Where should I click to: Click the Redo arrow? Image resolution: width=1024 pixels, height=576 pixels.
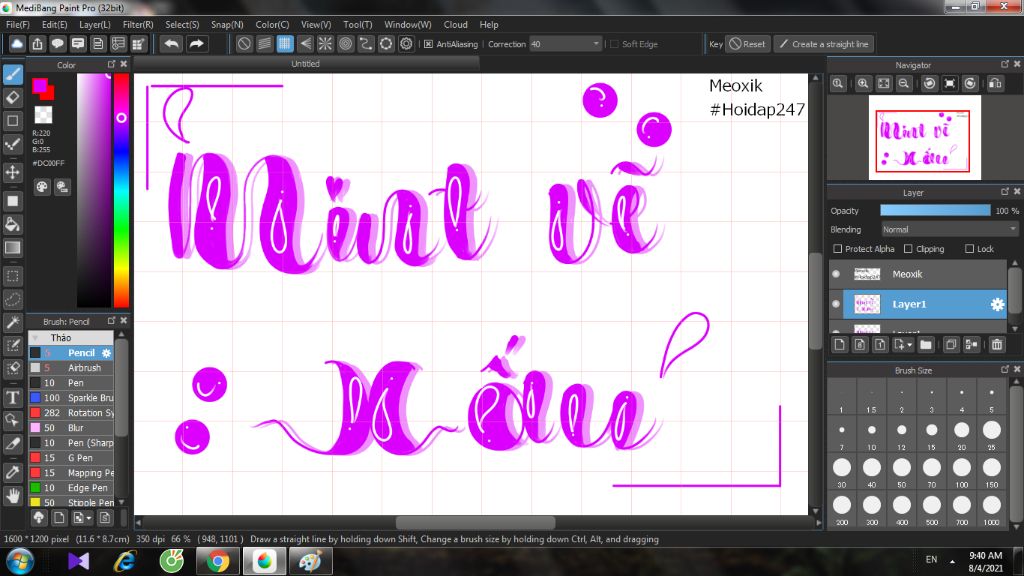point(196,44)
